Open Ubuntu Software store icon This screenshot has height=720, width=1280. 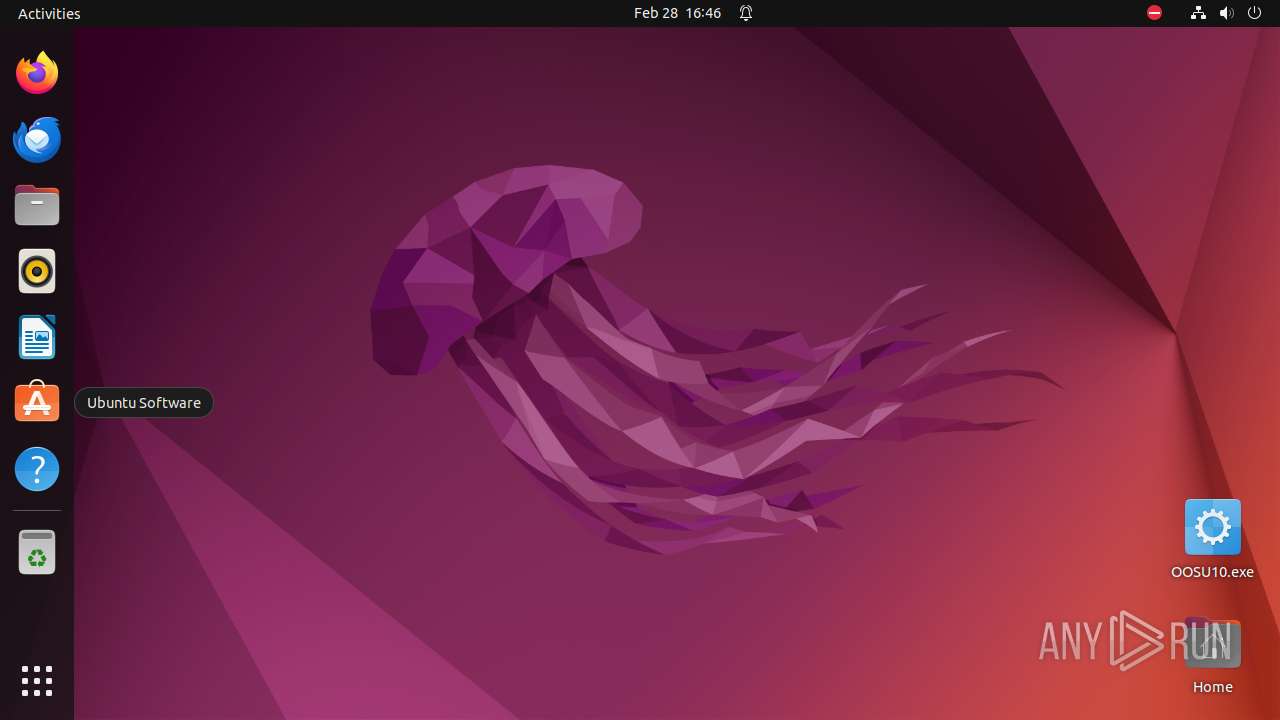coord(37,403)
